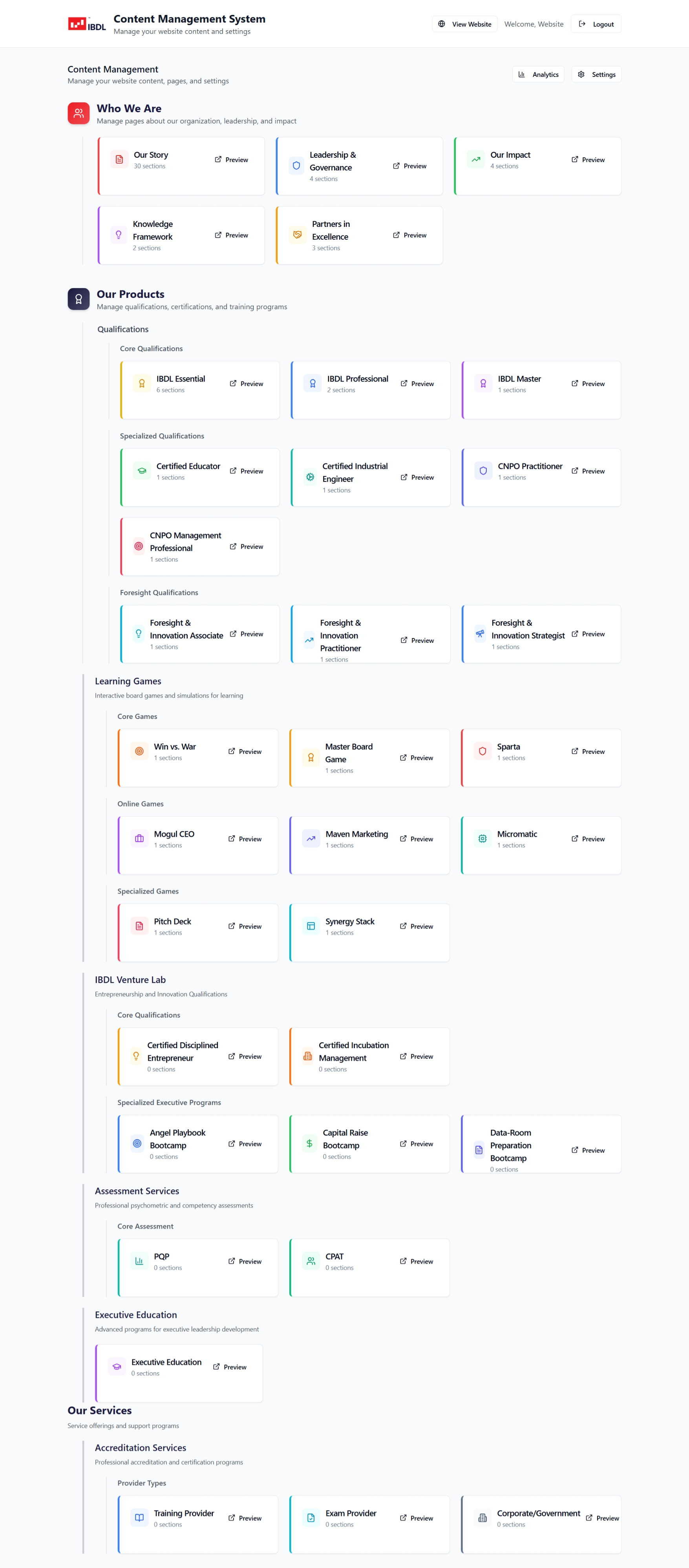Open the Settings page
The width and height of the screenshot is (689, 1568).
596,74
